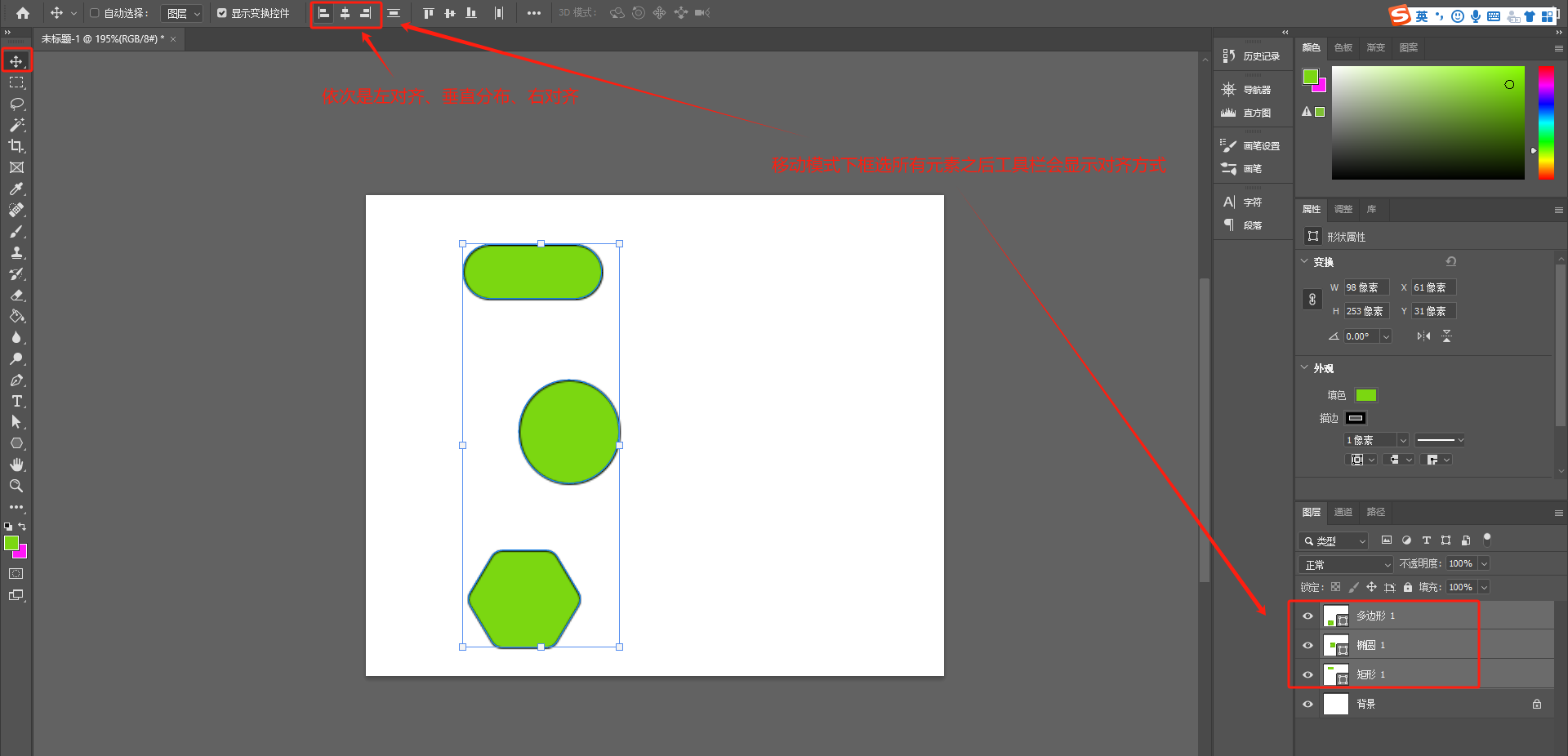Toggle lock all layers icon
Viewport: 1568px width, 756px height.
1407,587
